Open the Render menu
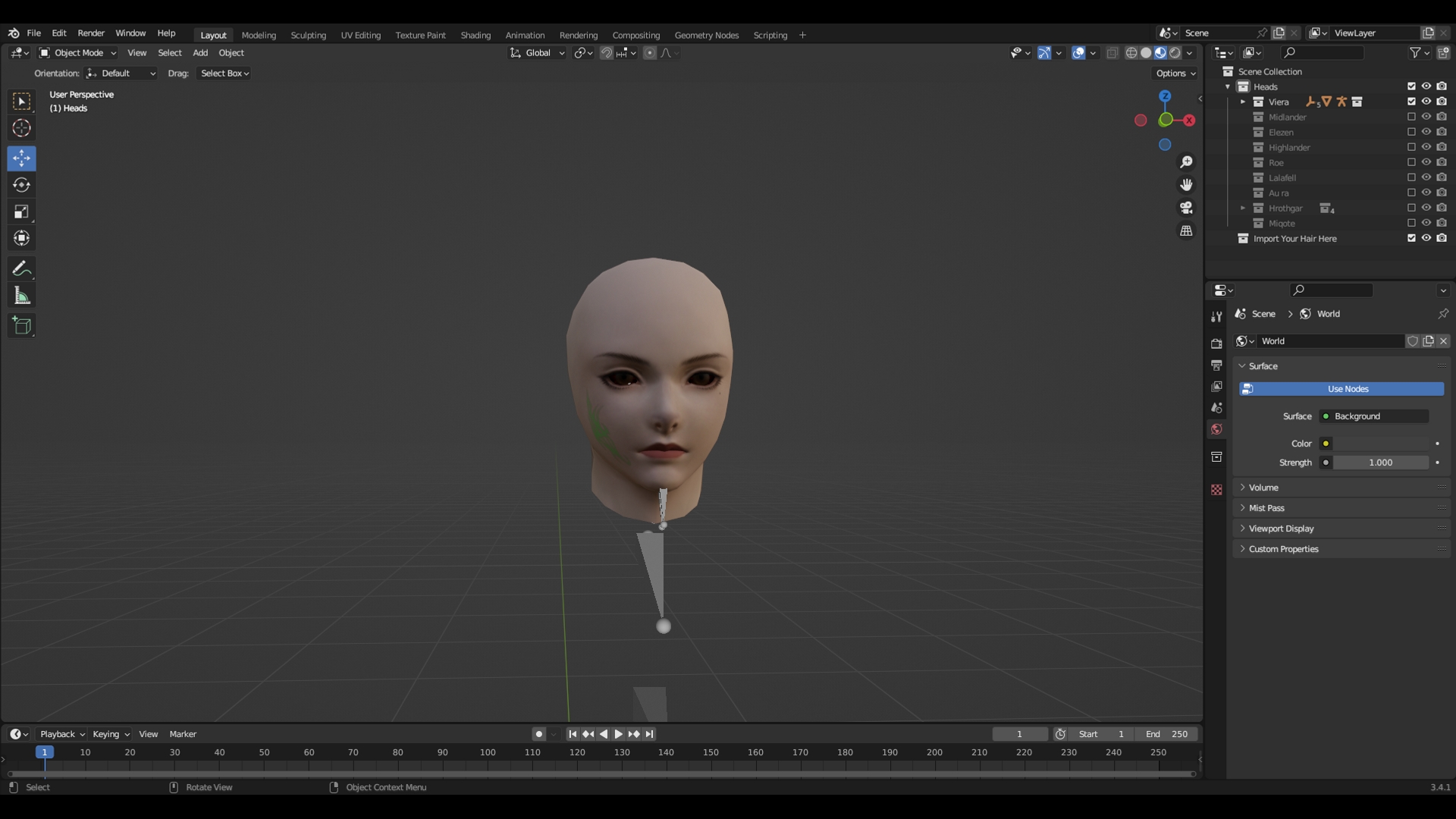 (91, 33)
